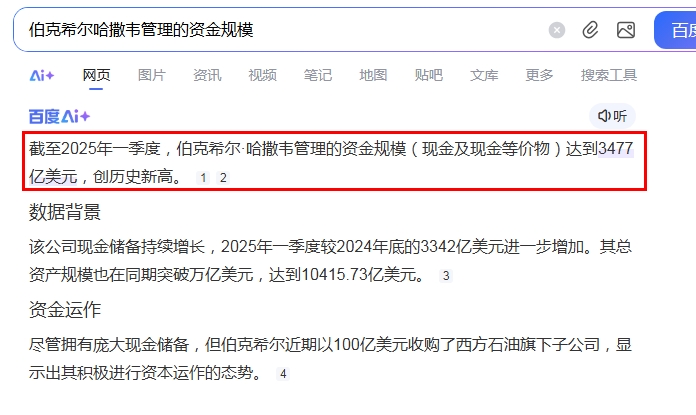
Task: Click the 3342亿美元 text
Action: click(461, 246)
